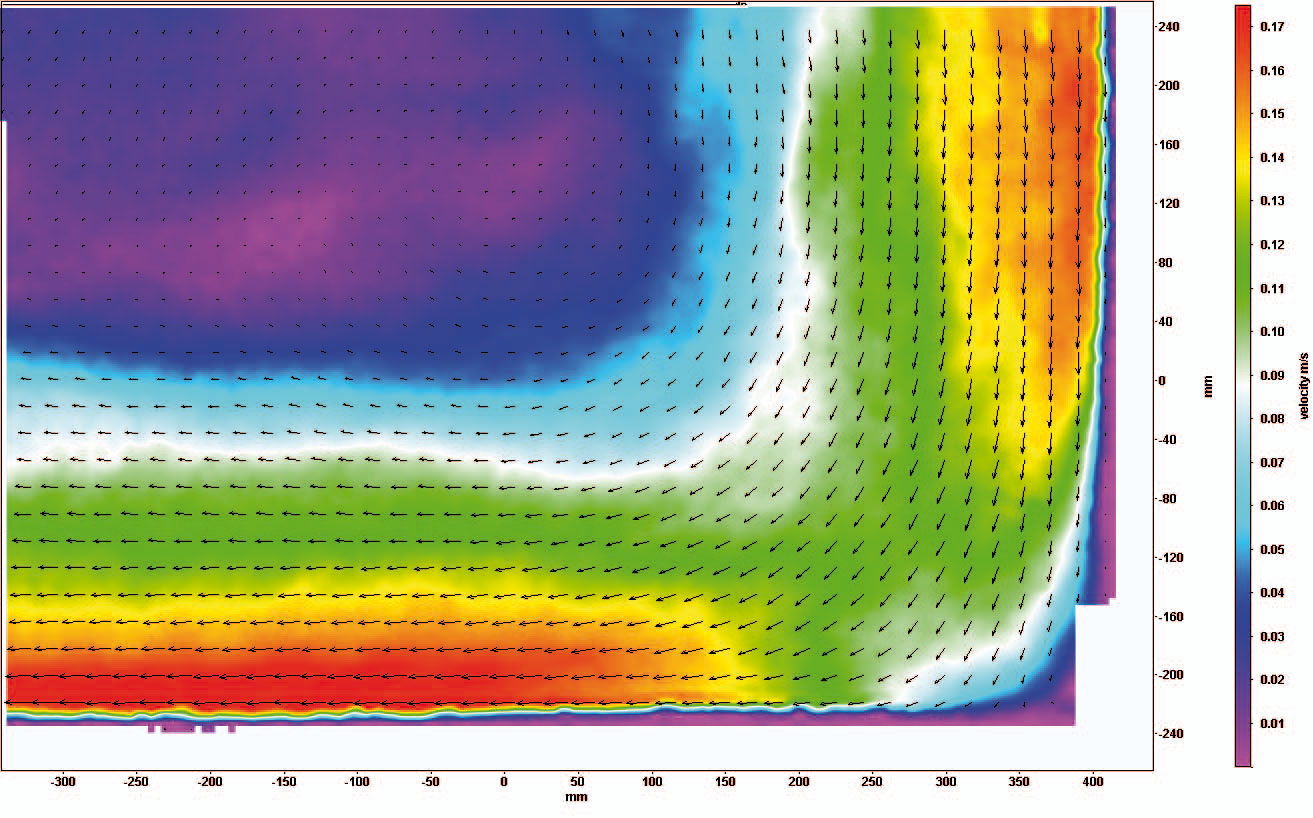Click the 0.13 colorbar value
The image size is (1313, 818).
(1270, 201)
